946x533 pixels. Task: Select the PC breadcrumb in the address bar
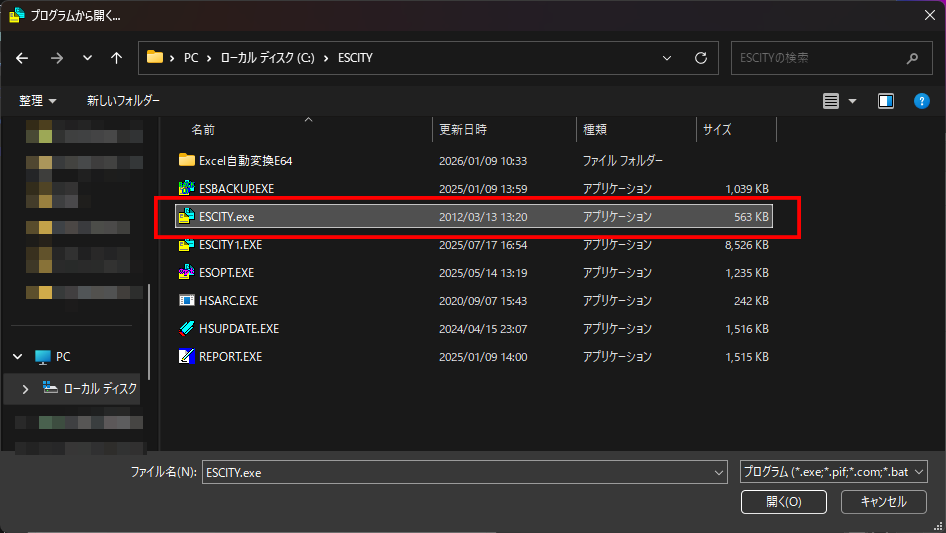tap(191, 58)
